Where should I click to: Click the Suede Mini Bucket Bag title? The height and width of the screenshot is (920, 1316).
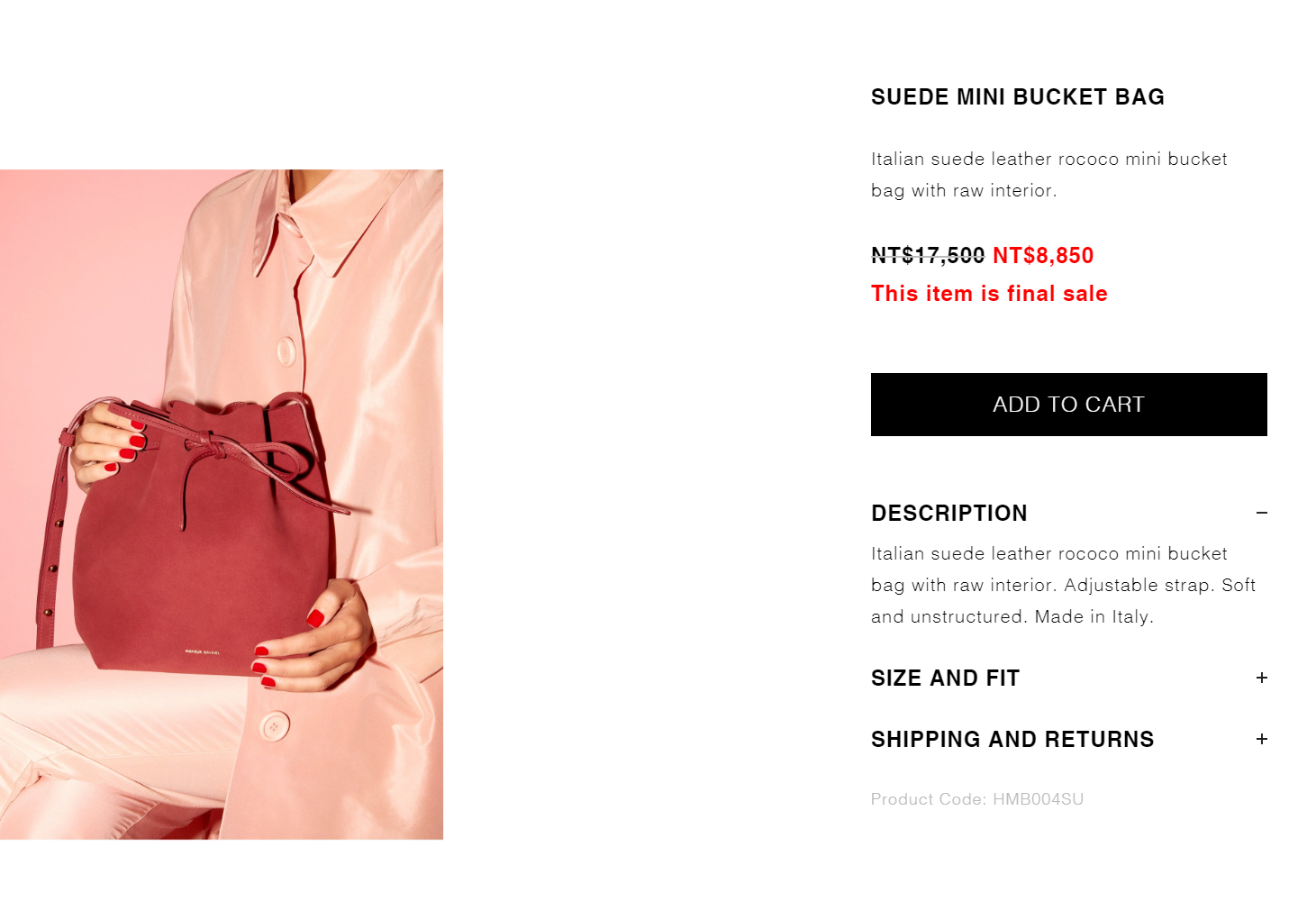point(1018,96)
